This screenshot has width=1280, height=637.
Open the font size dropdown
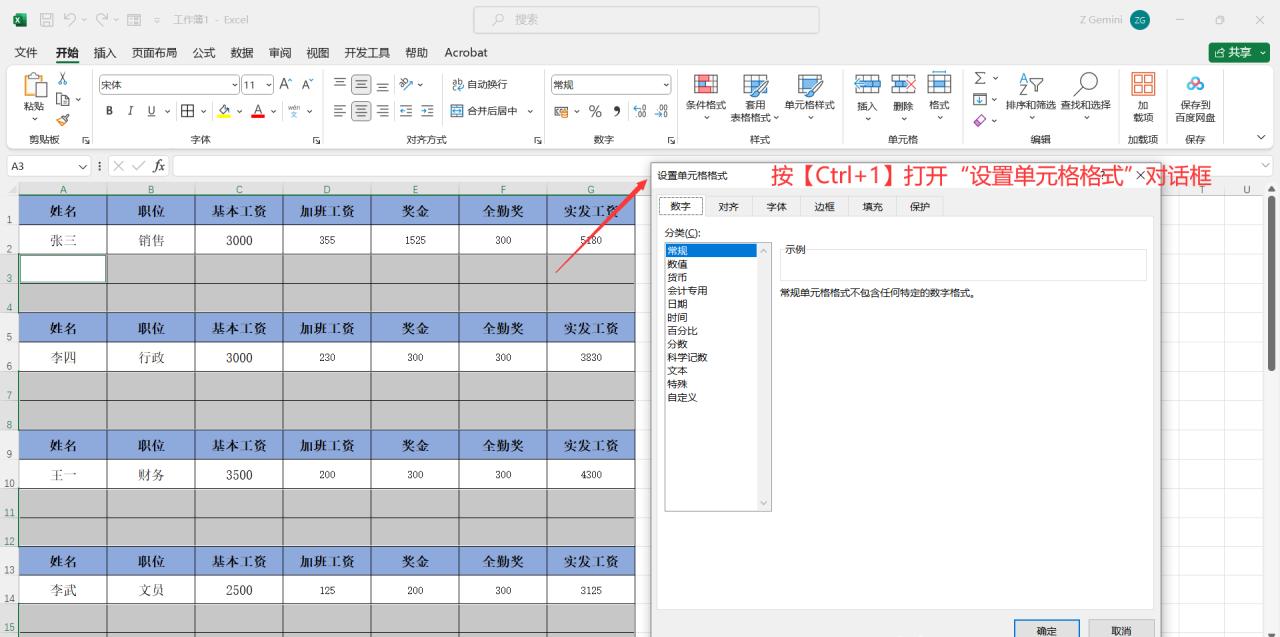coord(268,85)
